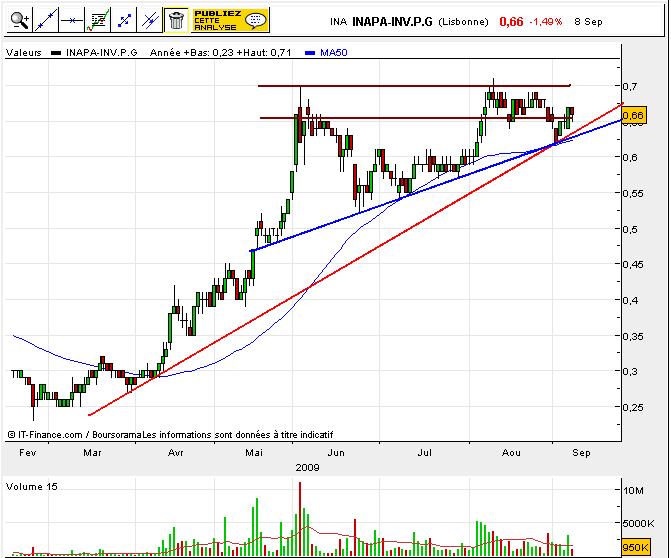Click the 10M volume axis label

pyautogui.click(x=633, y=490)
